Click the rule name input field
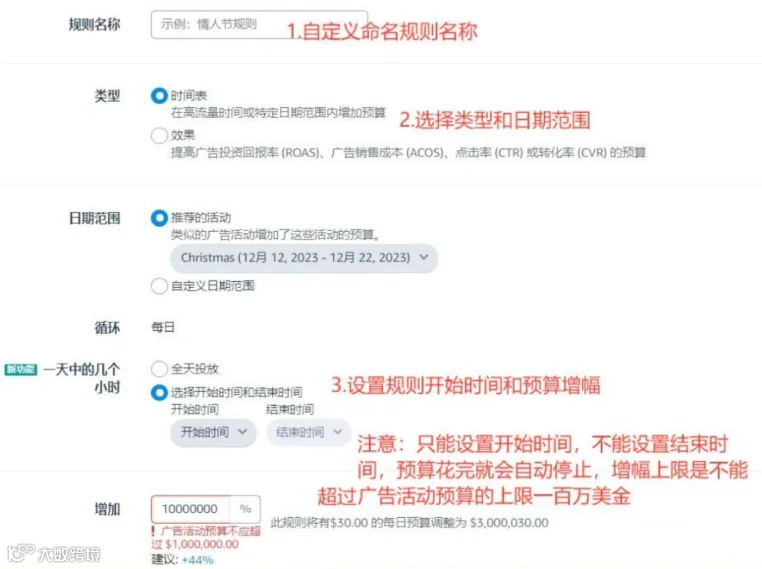This screenshot has width=762, height=569. pyautogui.click(x=259, y=24)
